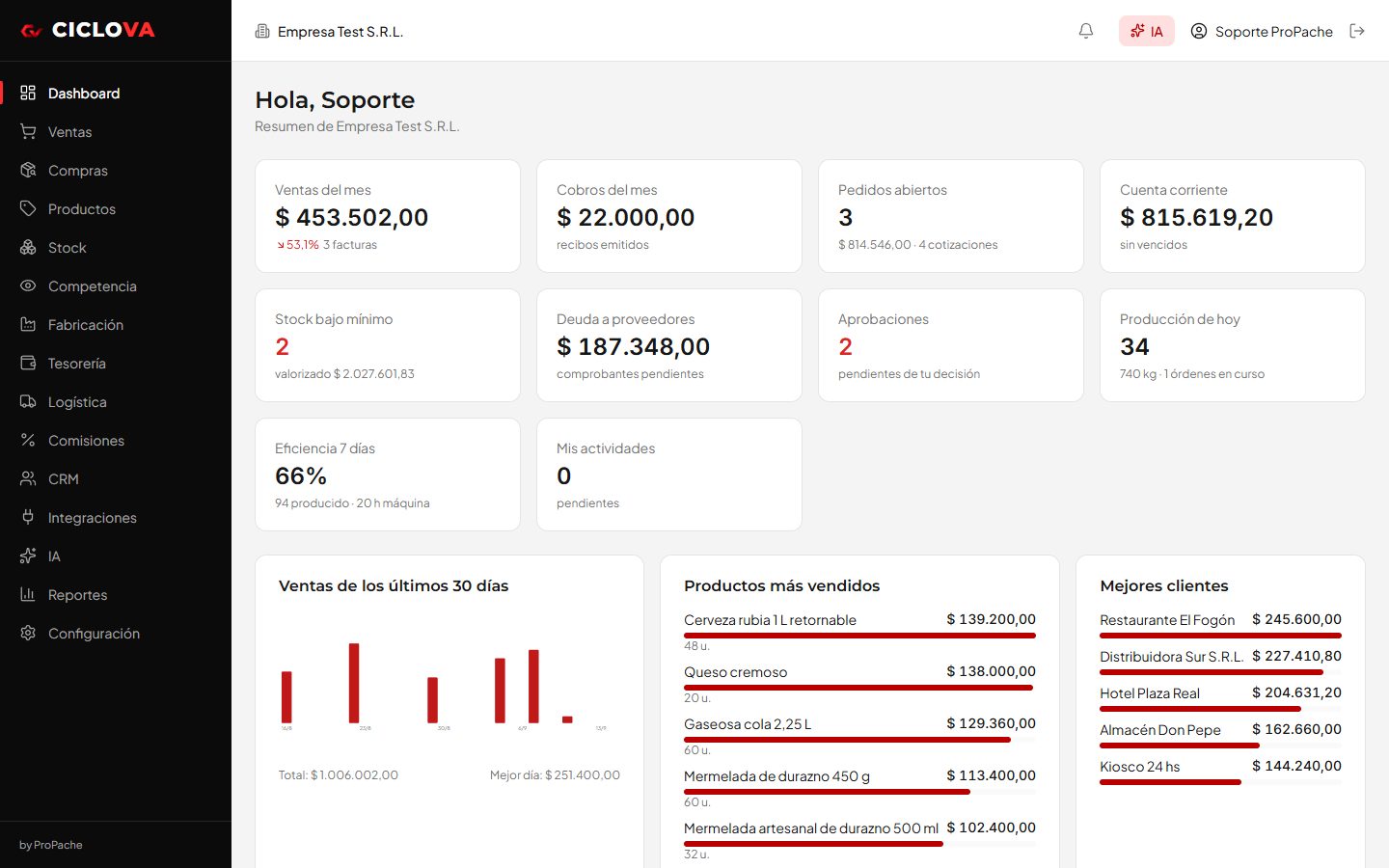1389x868 pixels.
Task: Click the by ProPache footer text
Action: point(51,845)
